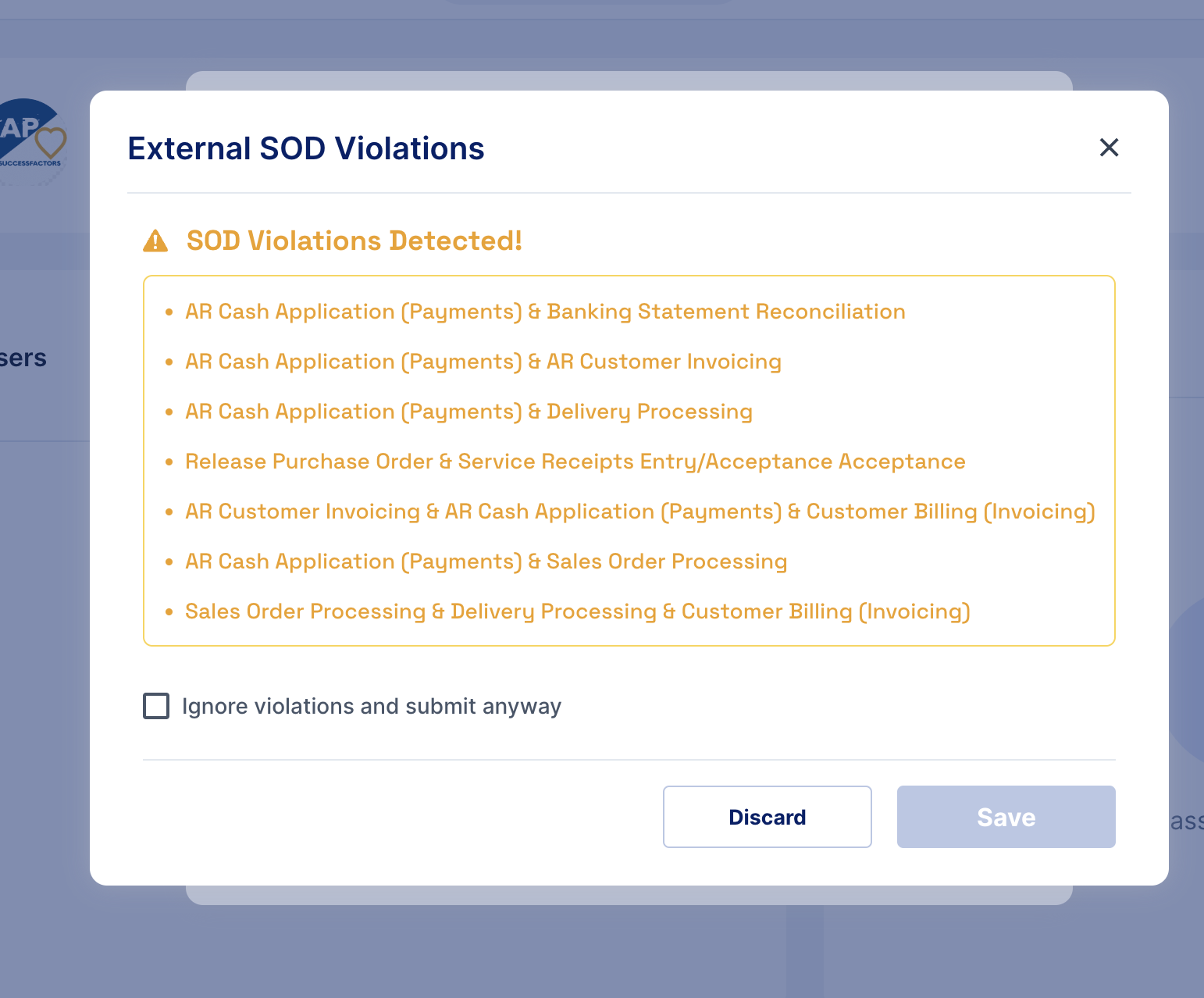The height and width of the screenshot is (998, 1204).
Task: Click the 'Ignore violations and submit anyway' label
Action: tap(372, 706)
